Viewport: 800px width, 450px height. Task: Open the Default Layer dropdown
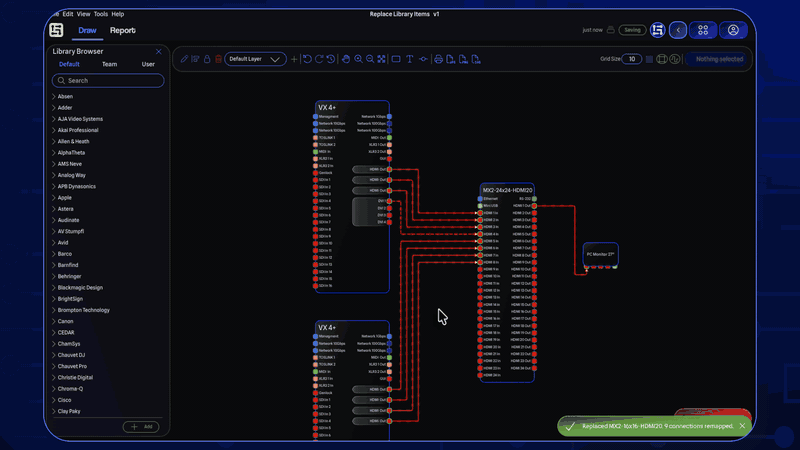255,59
